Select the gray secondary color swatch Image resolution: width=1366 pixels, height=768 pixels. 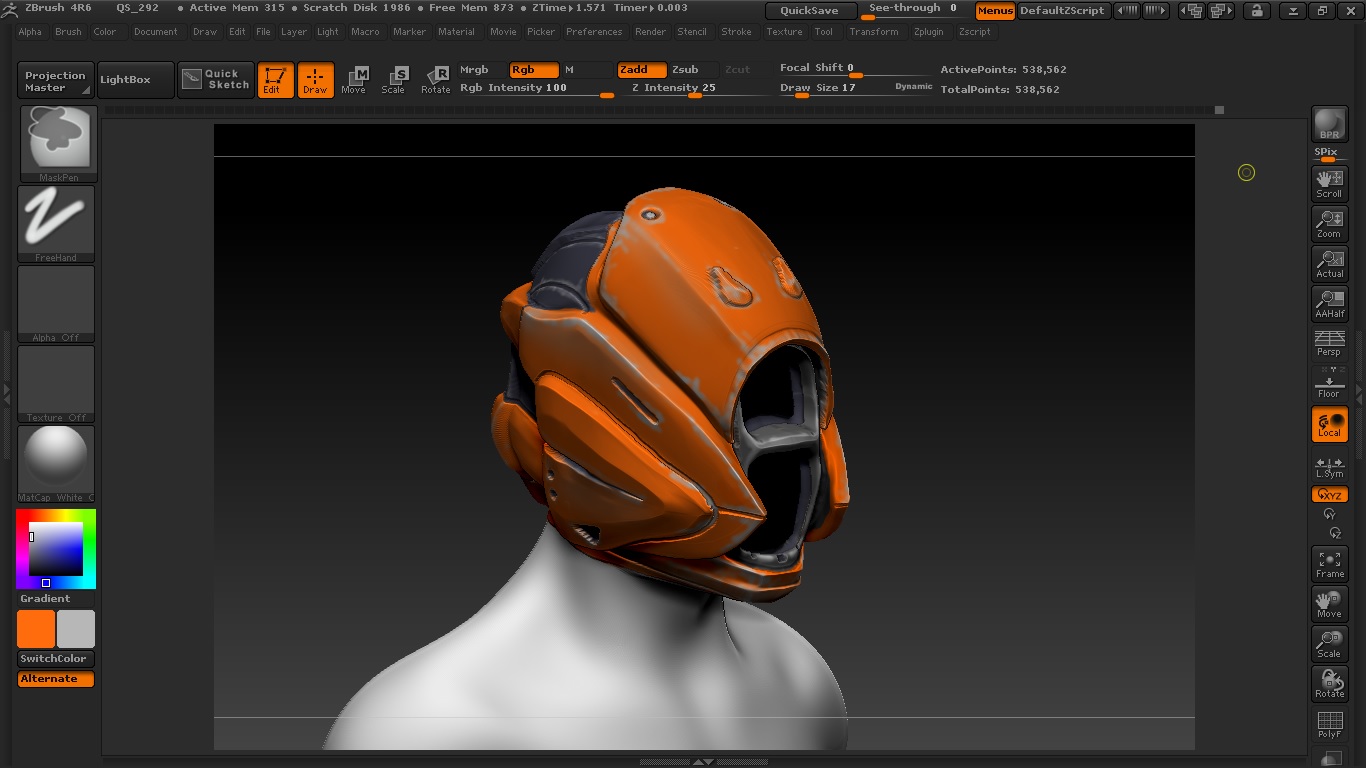point(76,629)
